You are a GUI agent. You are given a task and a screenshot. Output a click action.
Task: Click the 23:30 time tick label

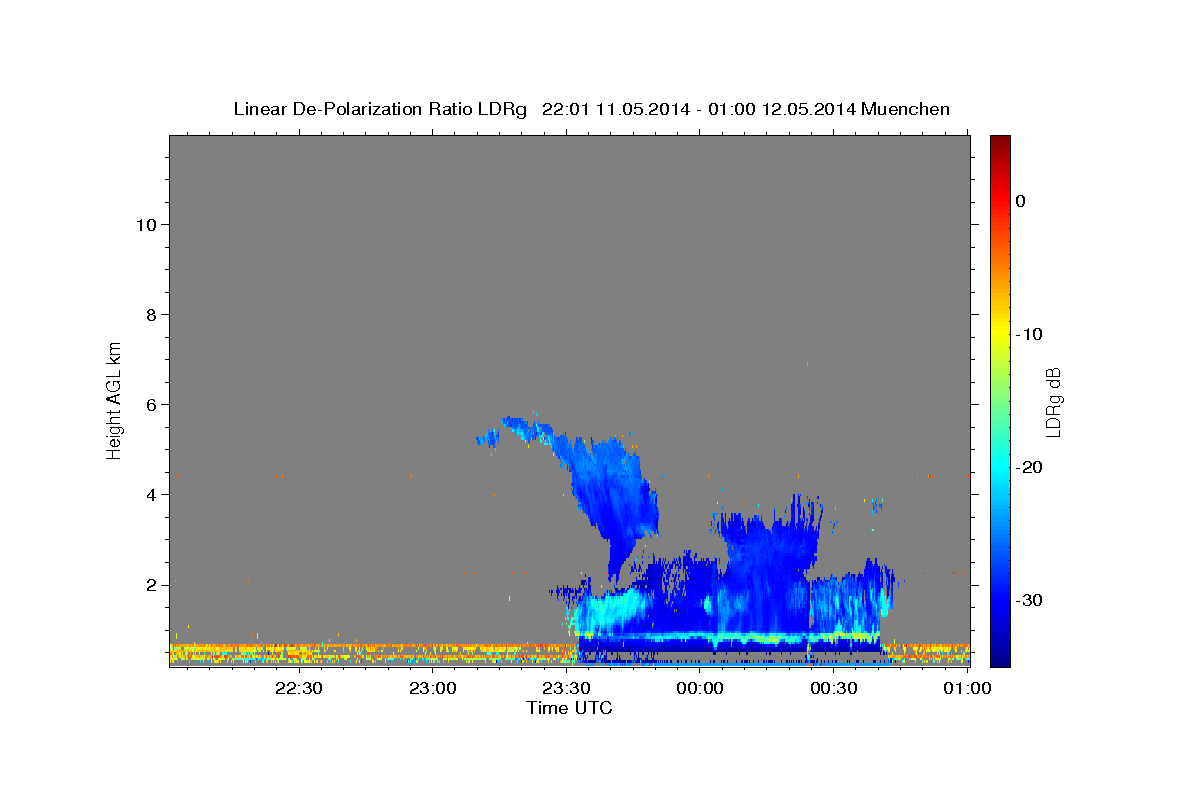566,688
